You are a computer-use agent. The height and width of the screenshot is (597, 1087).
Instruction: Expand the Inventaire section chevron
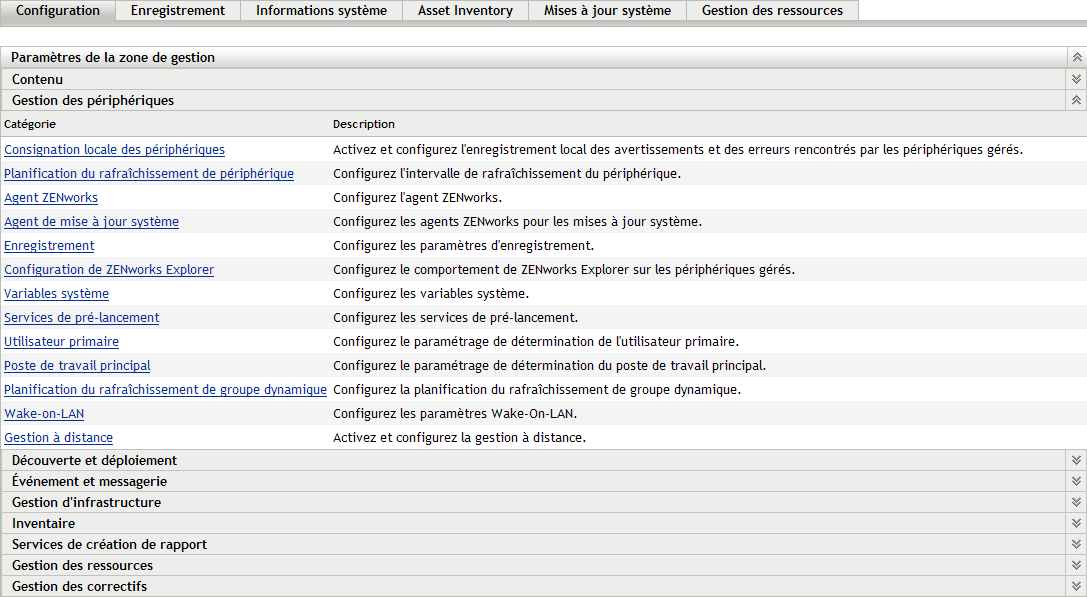point(1076,522)
